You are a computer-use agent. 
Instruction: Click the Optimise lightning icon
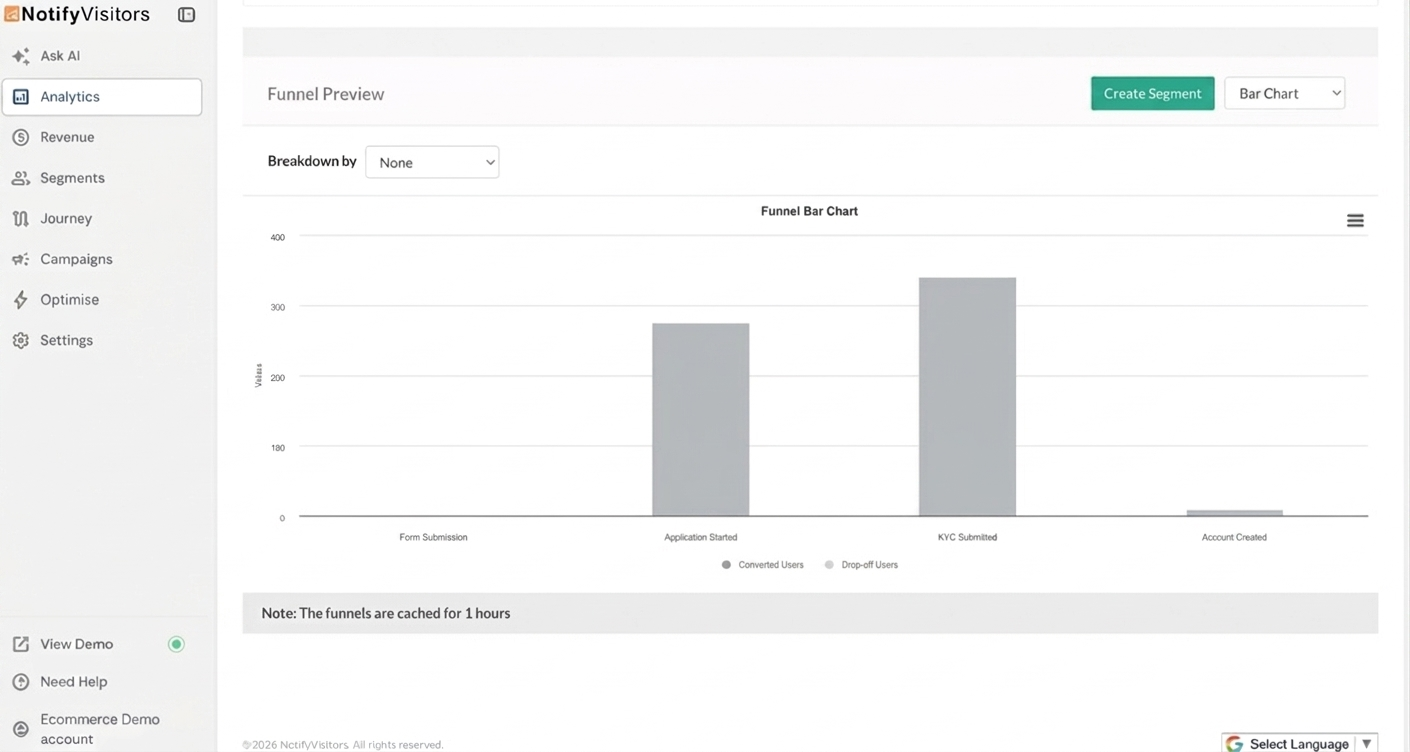pyautogui.click(x=20, y=300)
